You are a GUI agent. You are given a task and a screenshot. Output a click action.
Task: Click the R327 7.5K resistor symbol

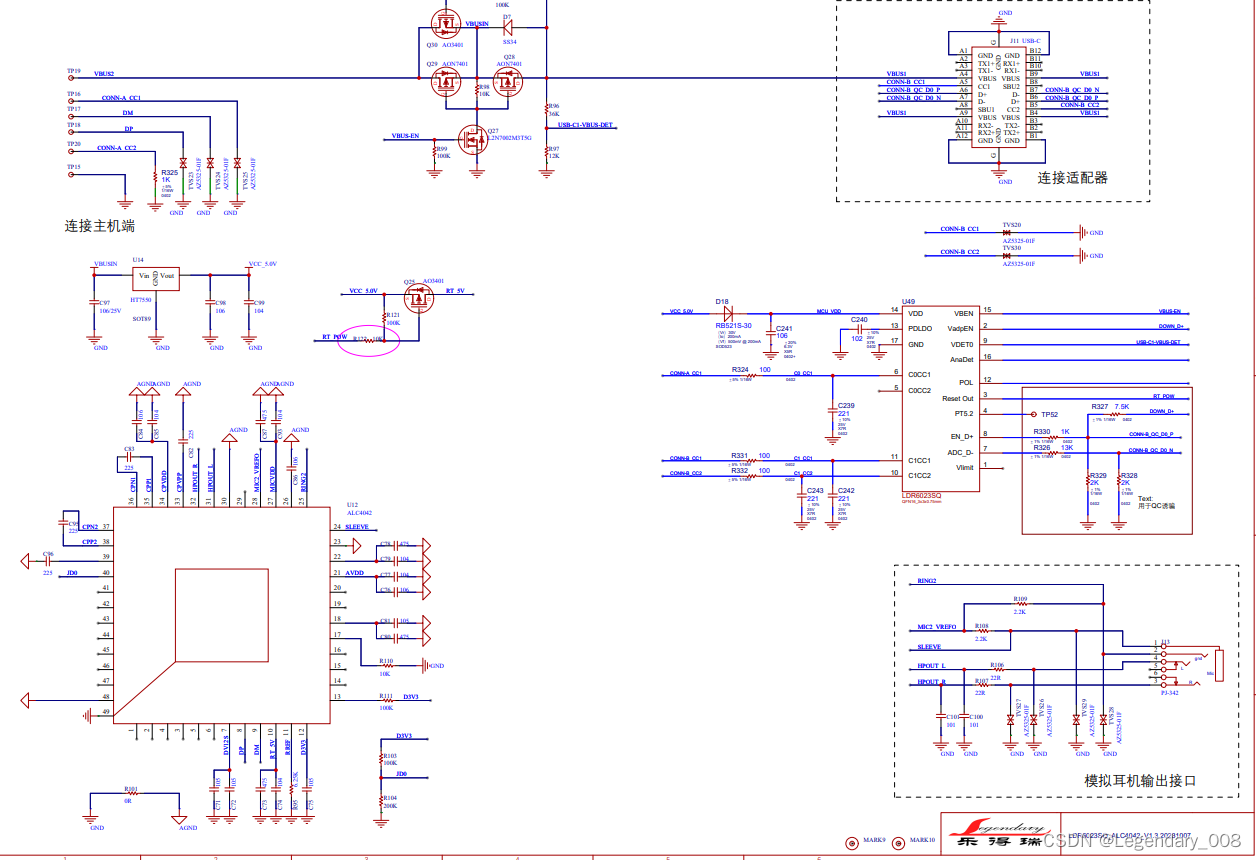pyautogui.click(x=1113, y=414)
